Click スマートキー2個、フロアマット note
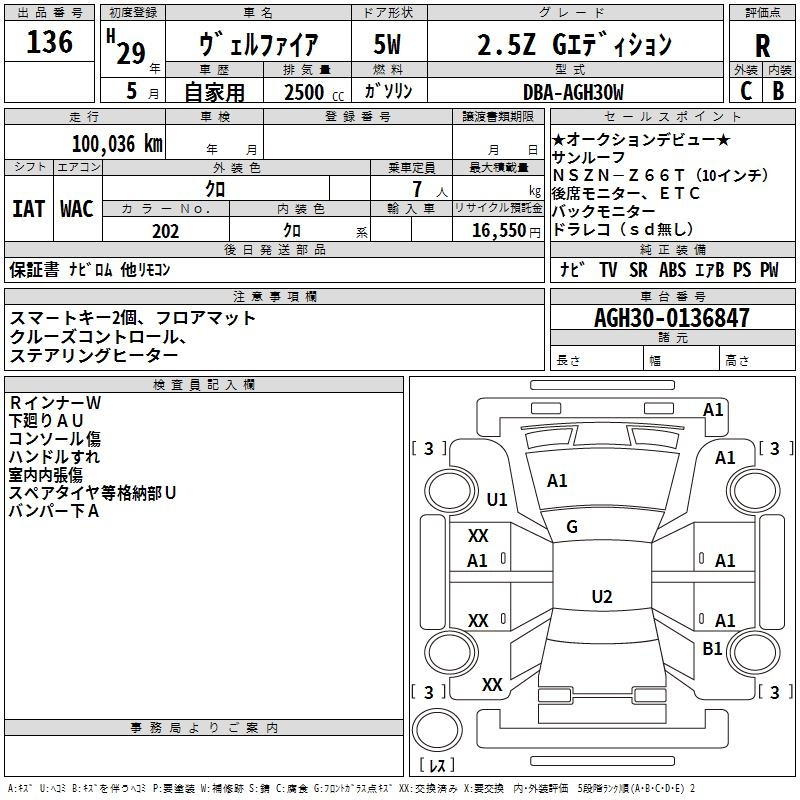 click(132, 318)
